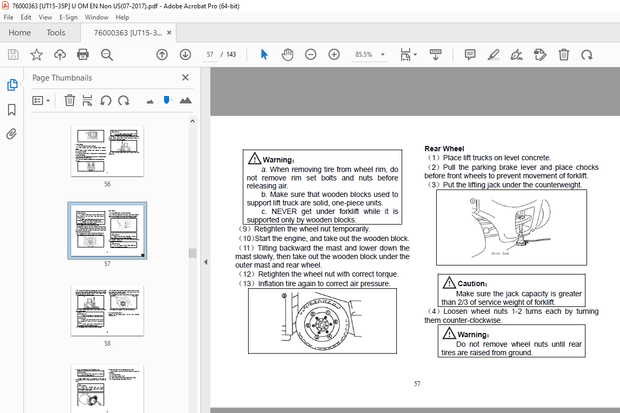Open the E-Sign menu
Screen dimensions: 620x413
pos(68,17)
